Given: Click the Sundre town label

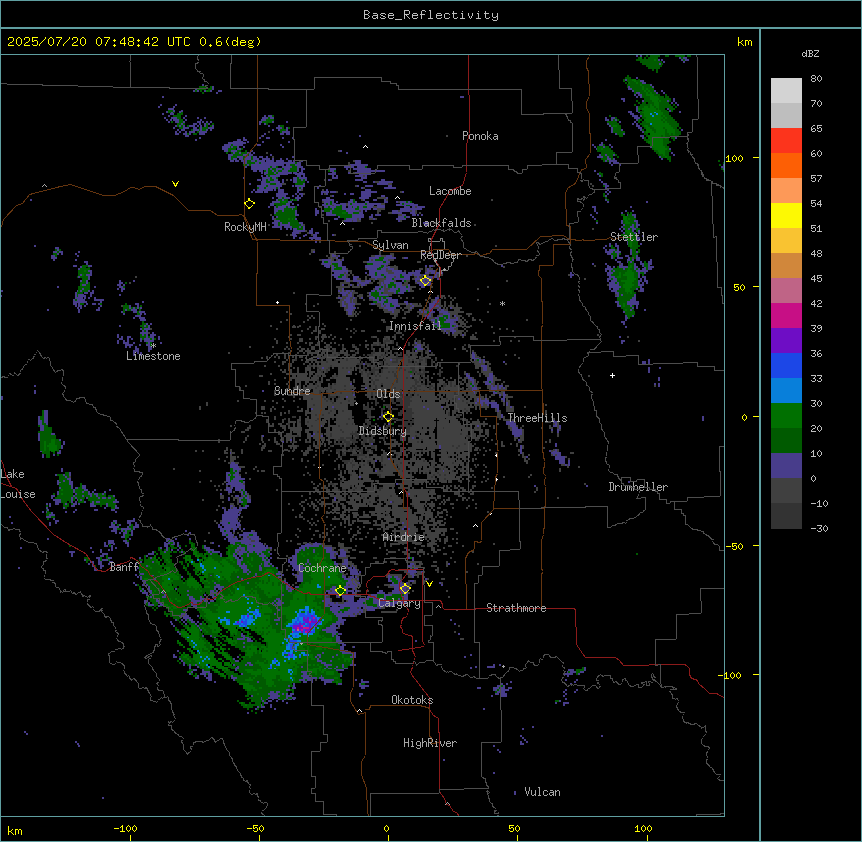Looking at the screenshot, I should [292, 391].
